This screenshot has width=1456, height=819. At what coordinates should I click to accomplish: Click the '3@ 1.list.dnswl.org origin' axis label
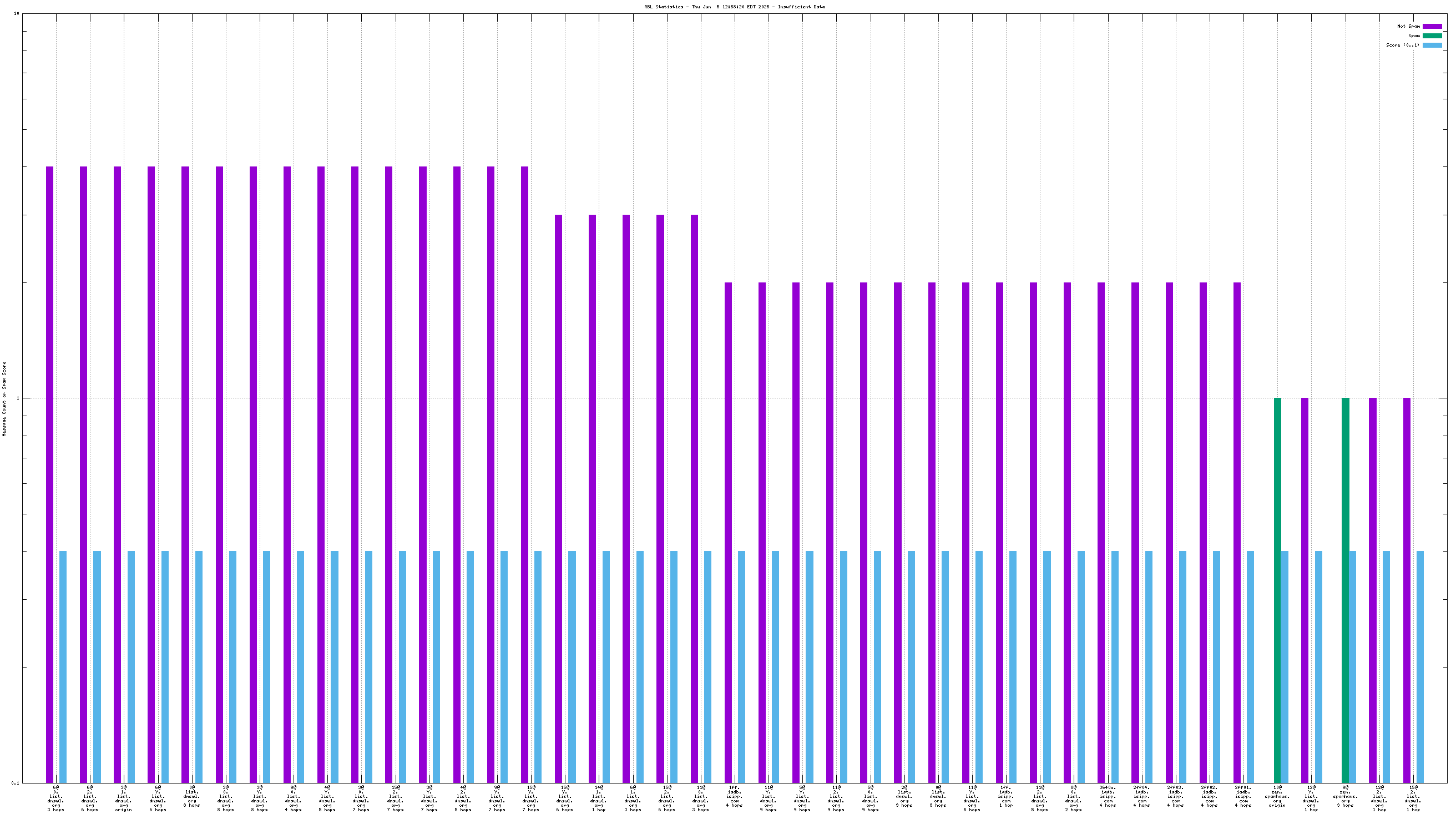[123, 798]
